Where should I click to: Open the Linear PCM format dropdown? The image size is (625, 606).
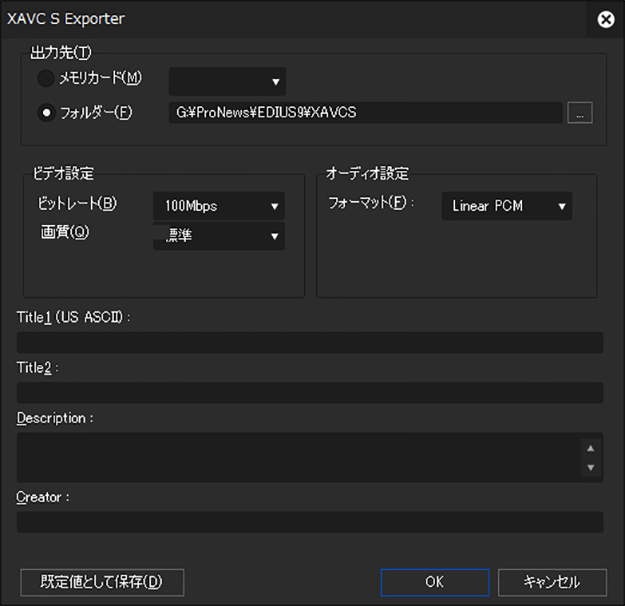506,206
